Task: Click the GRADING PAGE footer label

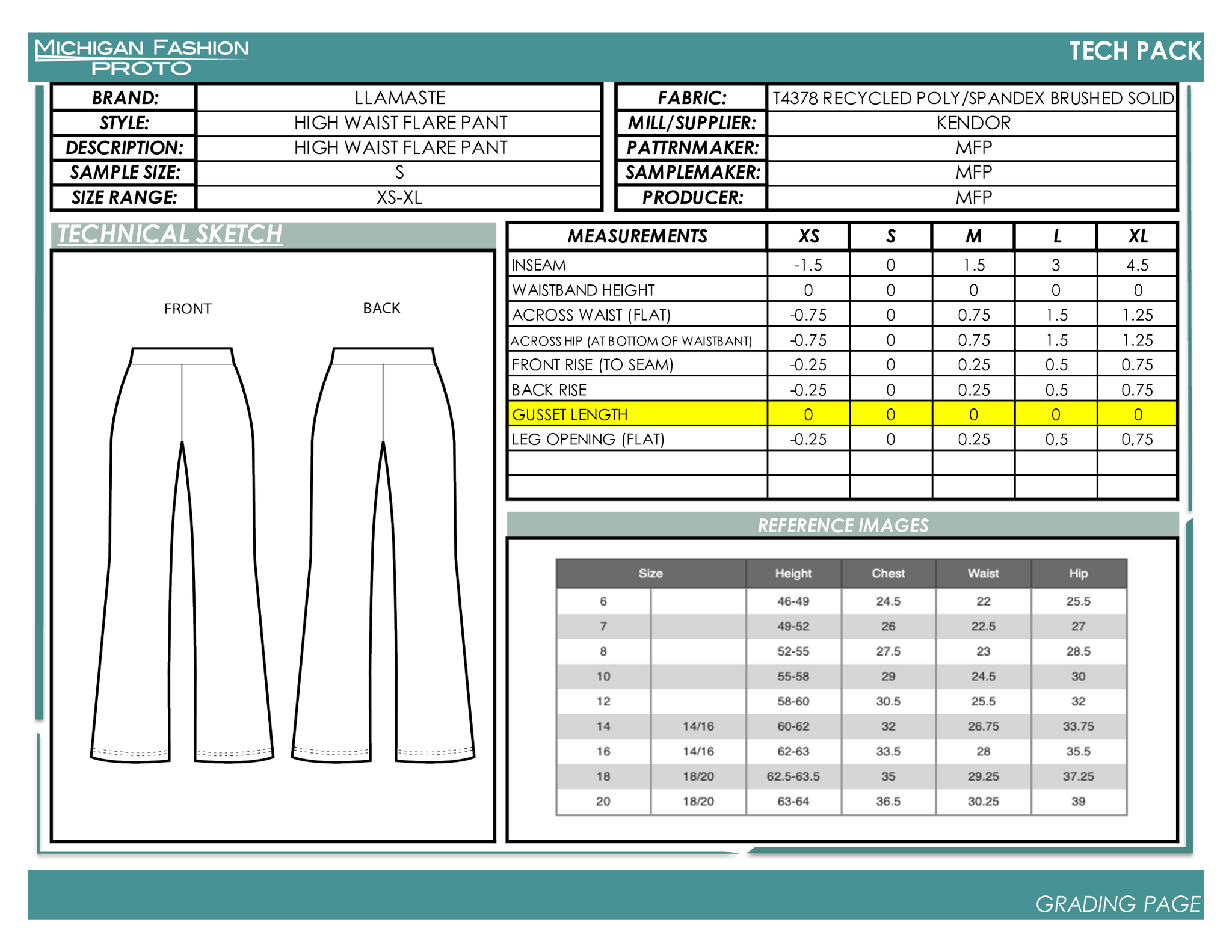Action: (1118, 904)
